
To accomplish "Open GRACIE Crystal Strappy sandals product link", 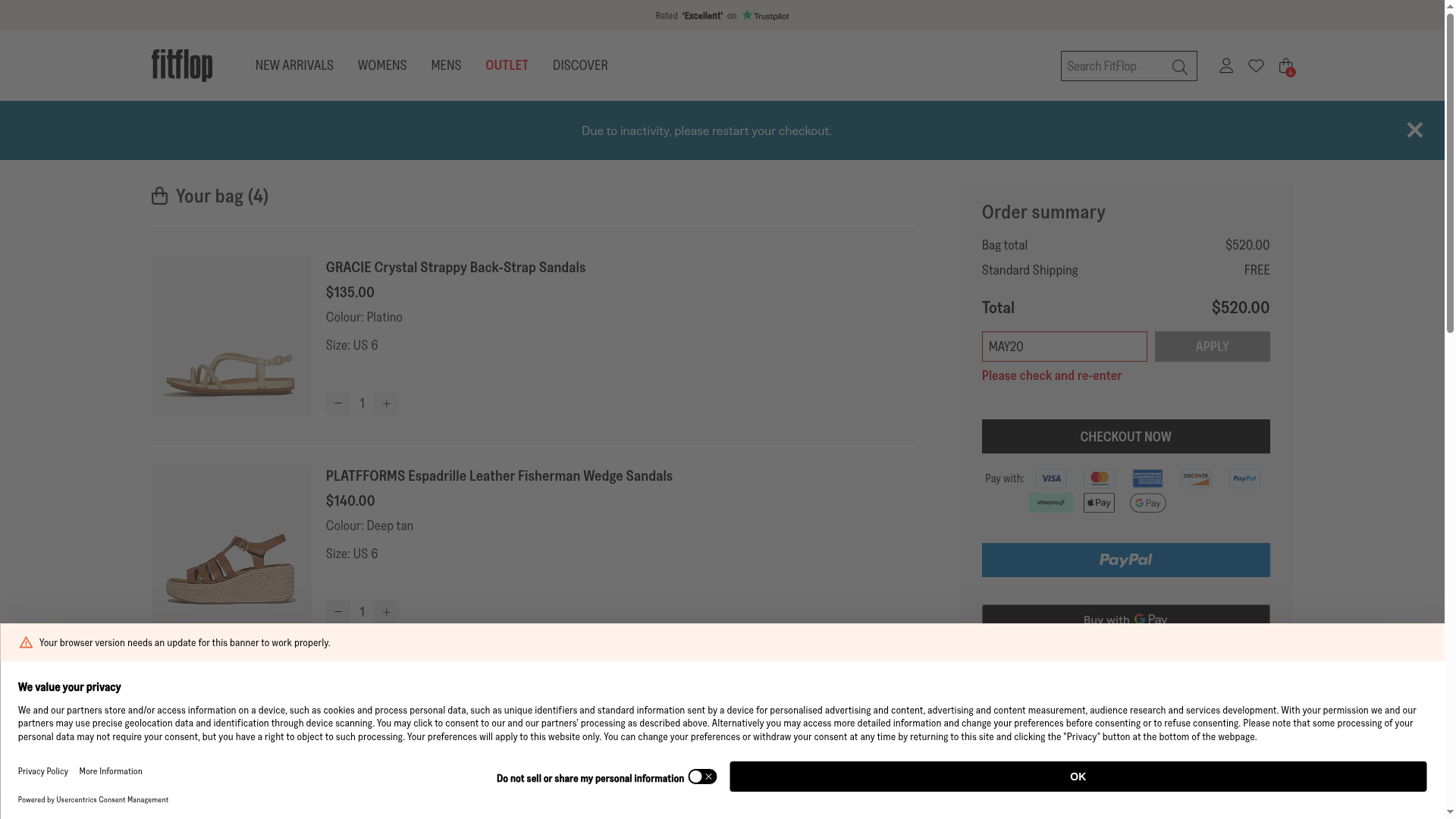I will click(456, 267).
